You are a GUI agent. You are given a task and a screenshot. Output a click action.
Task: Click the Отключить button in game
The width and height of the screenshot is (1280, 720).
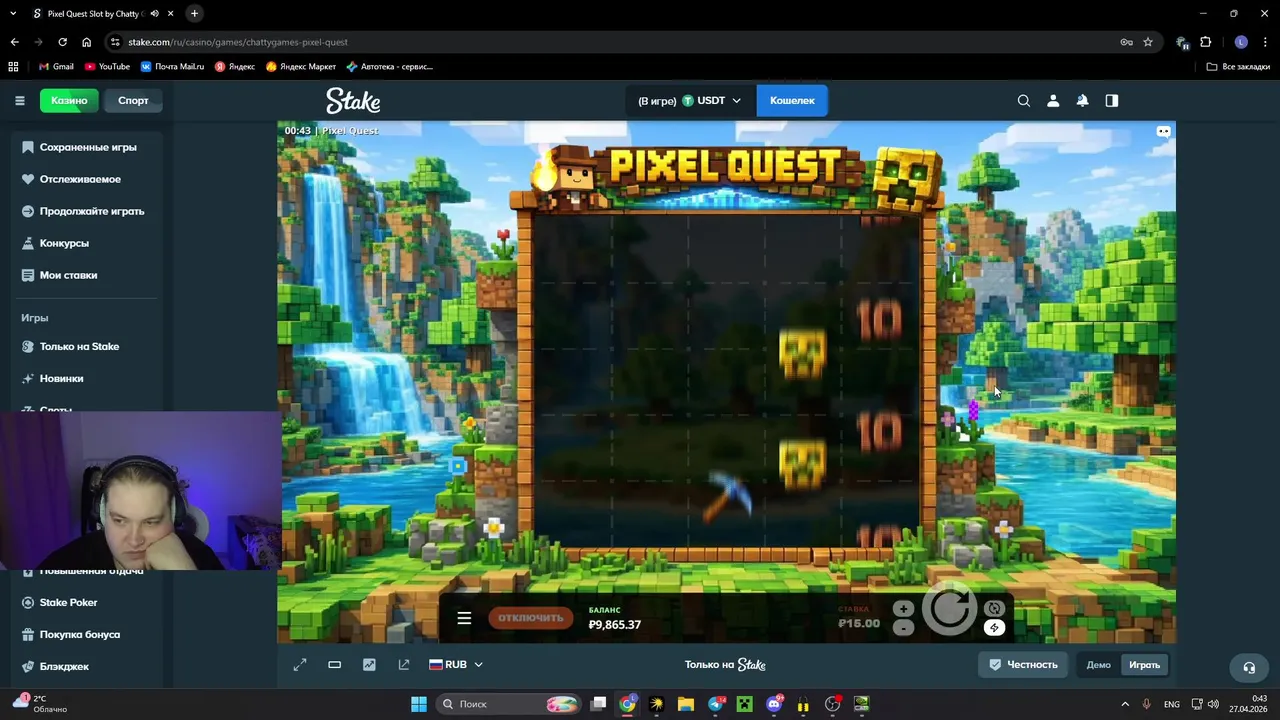click(x=531, y=618)
